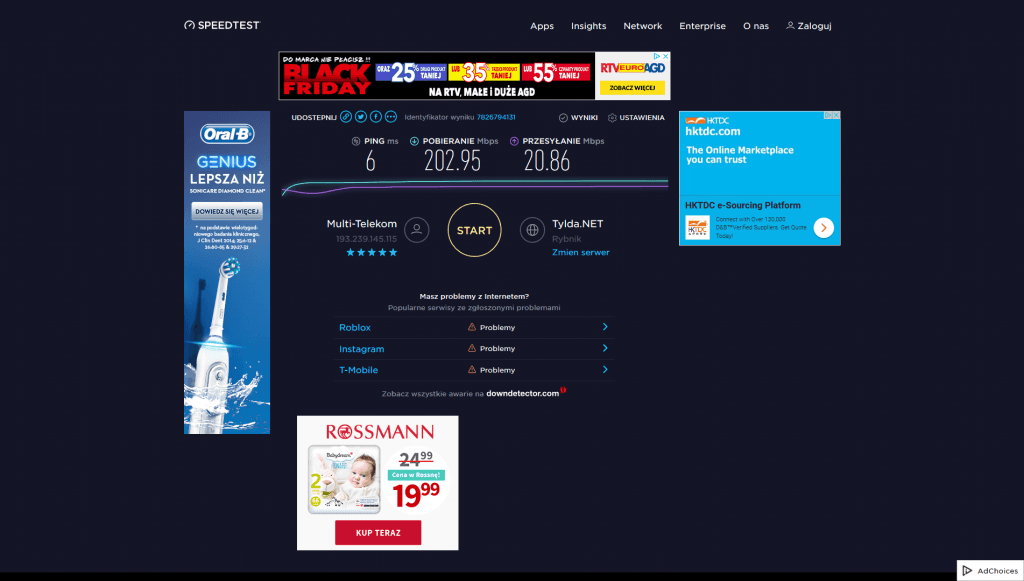Image resolution: width=1024 pixels, height=581 pixels.
Task: Start the speed test with the START button
Action: (x=475, y=230)
